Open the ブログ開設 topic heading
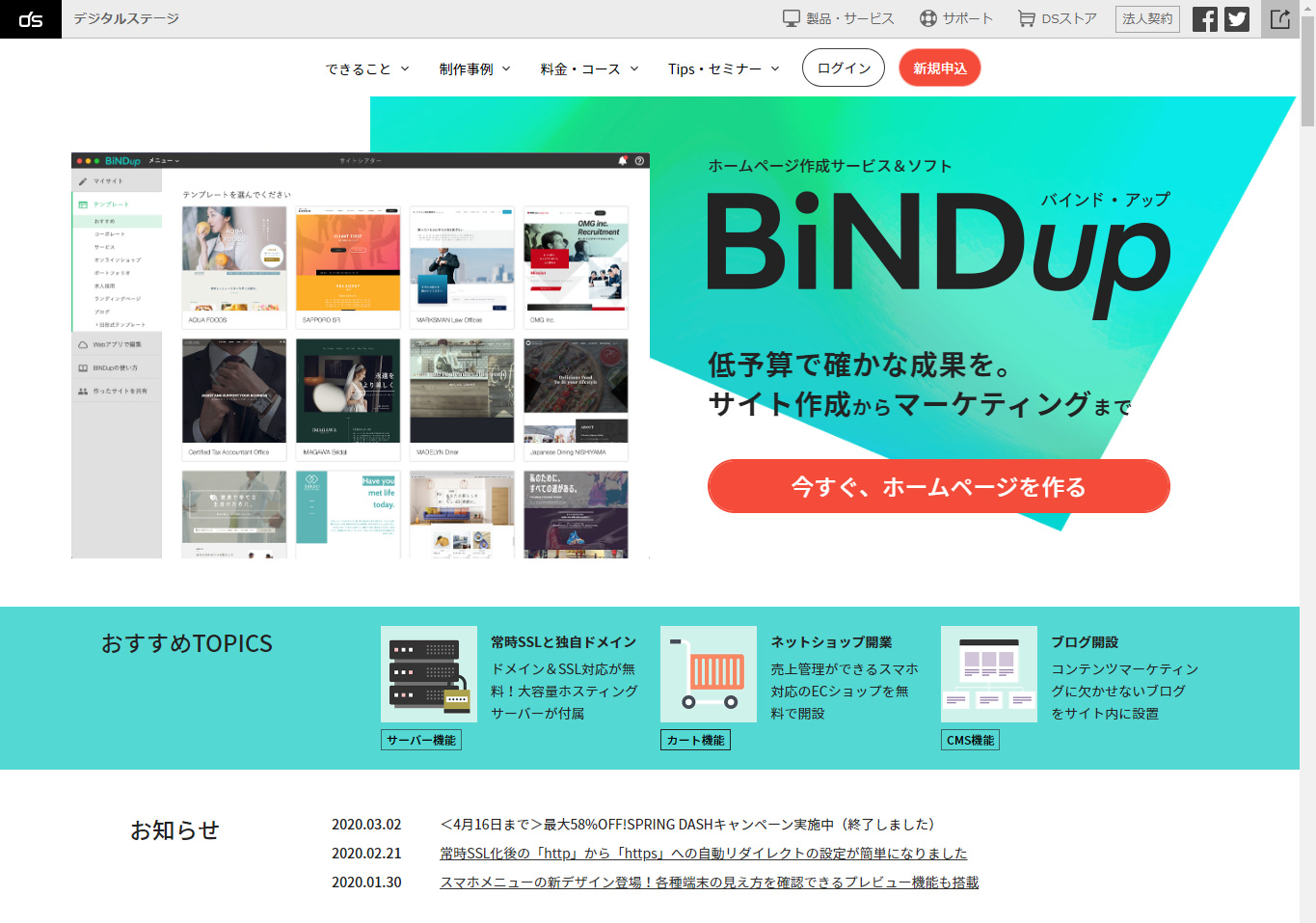Viewport: 1316px width, 923px height. pyautogui.click(x=1085, y=641)
